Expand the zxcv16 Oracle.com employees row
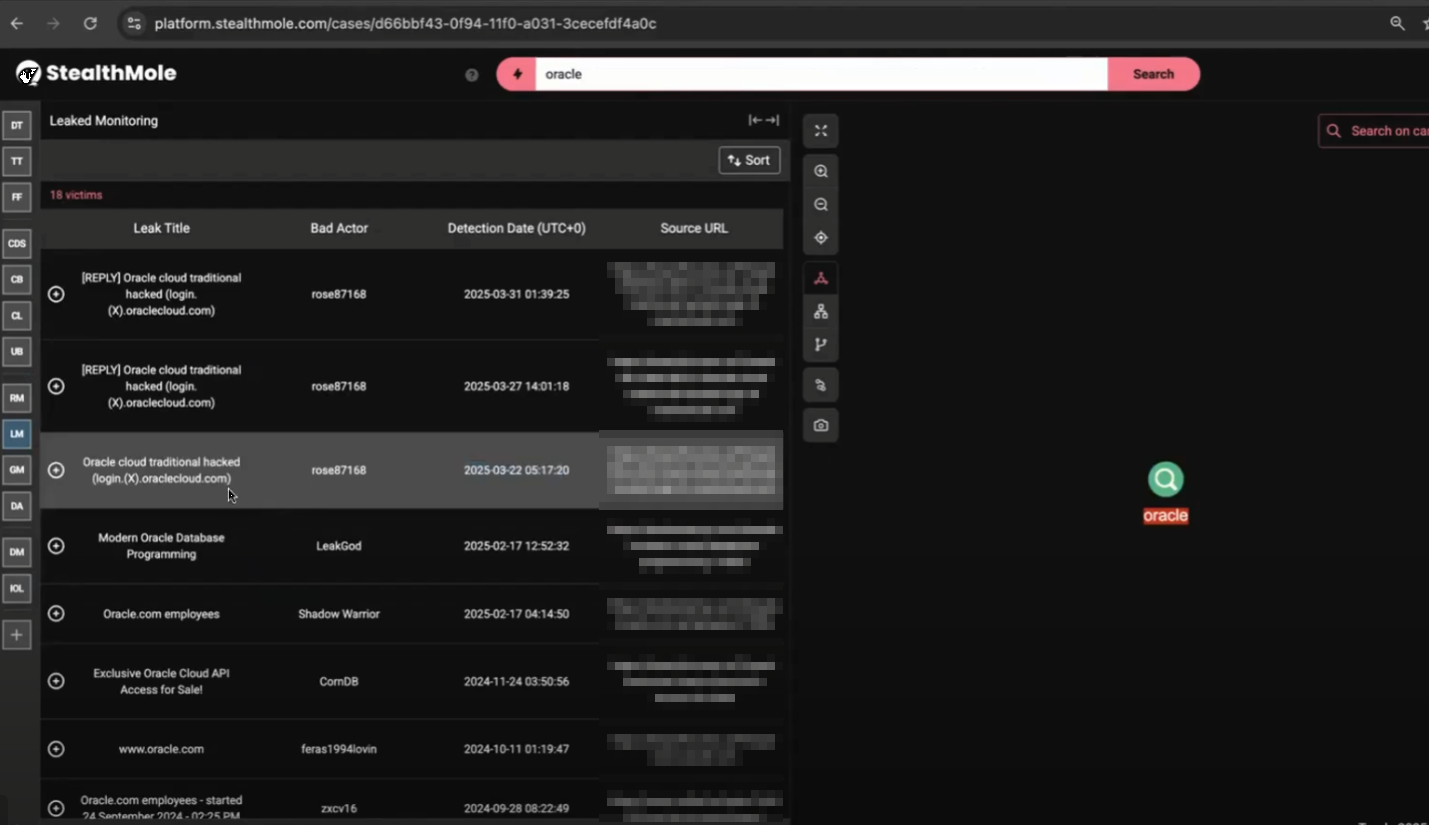 [x=56, y=808]
